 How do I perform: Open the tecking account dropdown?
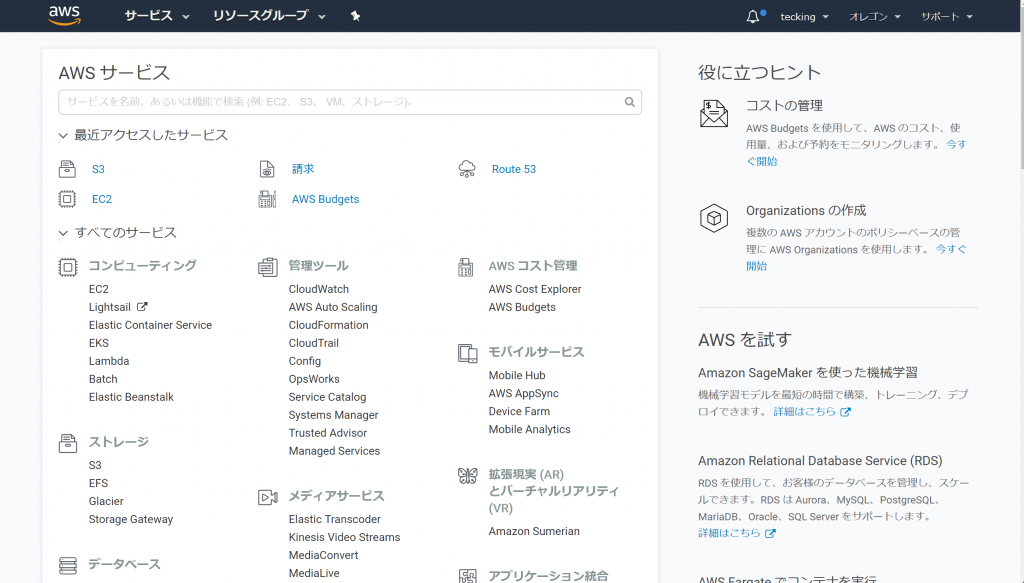[x=805, y=16]
